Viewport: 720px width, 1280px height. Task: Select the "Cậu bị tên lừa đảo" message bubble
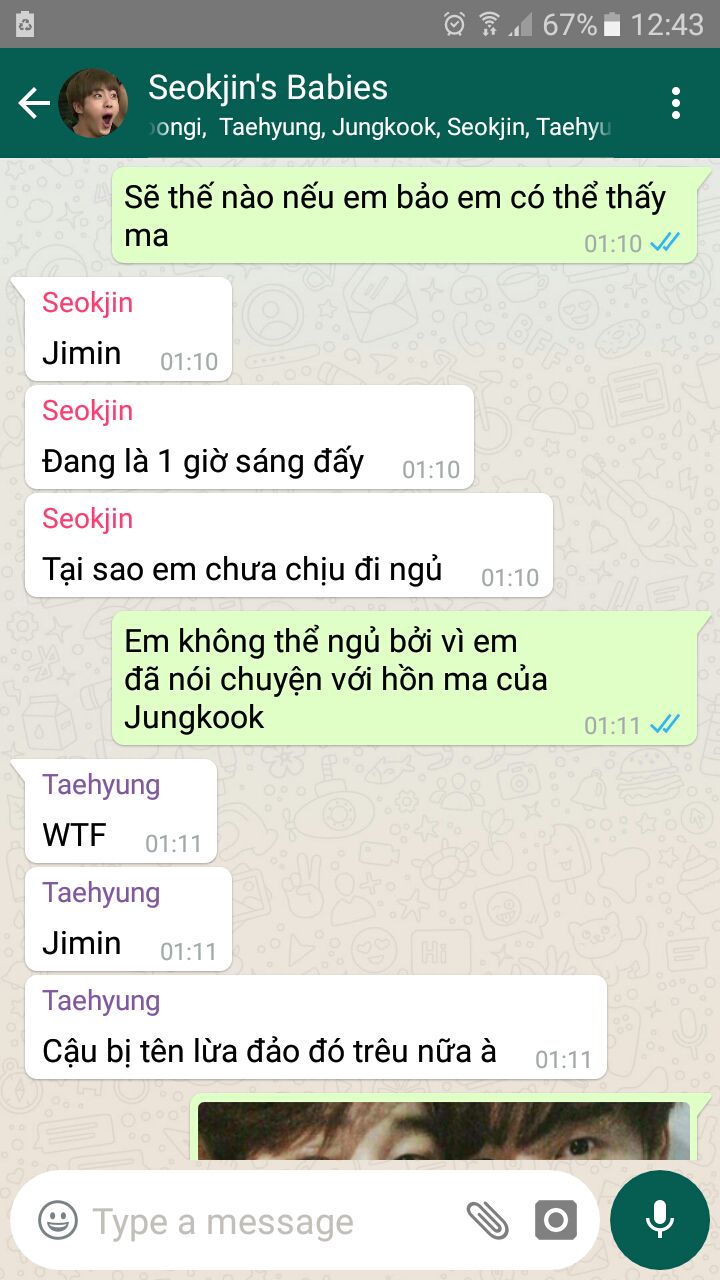click(316, 1027)
